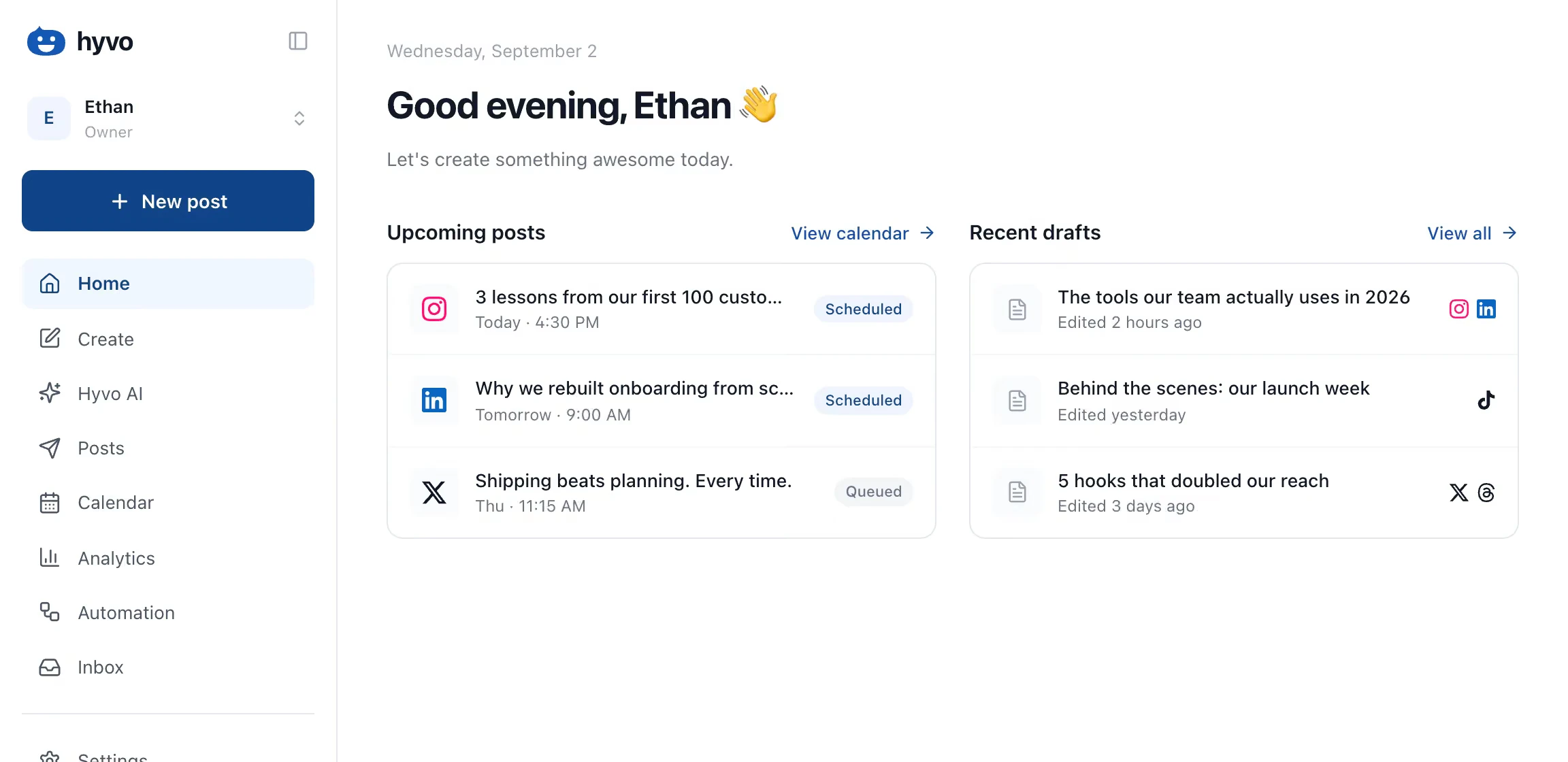This screenshot has height=762, width=1568.
Task: Click the Threads icon on hooks draft
Action: click(1486, 493)
